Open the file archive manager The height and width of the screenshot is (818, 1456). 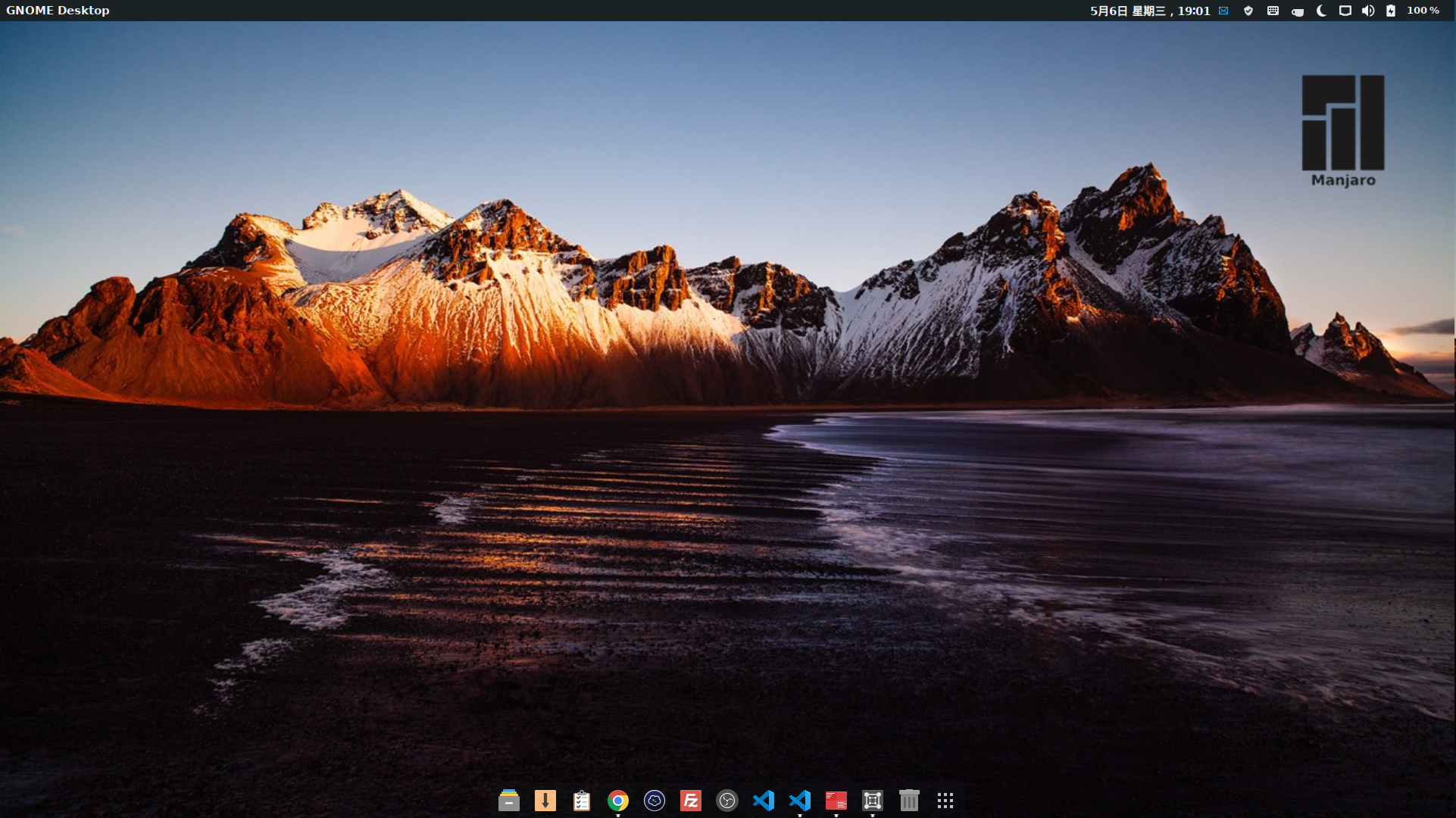(x=509, y=801)
